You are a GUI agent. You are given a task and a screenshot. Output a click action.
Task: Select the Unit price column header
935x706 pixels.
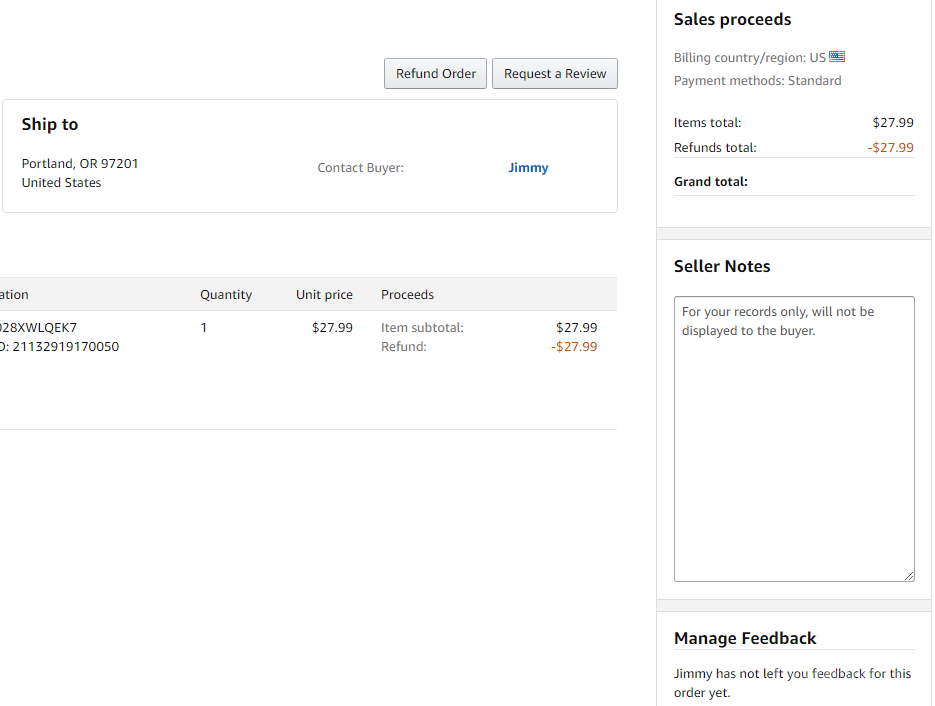point(324,295)
